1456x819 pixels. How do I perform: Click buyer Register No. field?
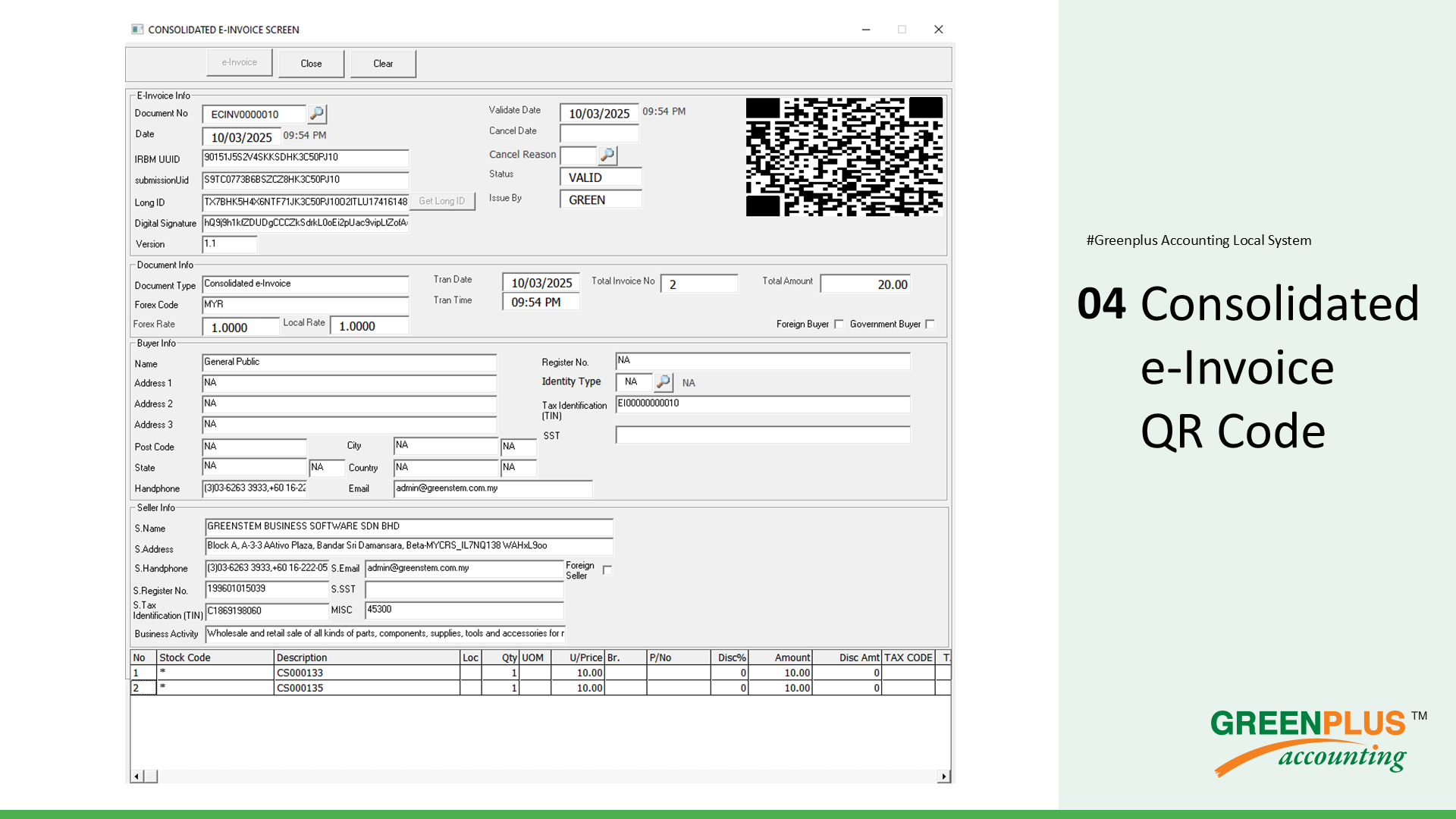click(763, 361)
